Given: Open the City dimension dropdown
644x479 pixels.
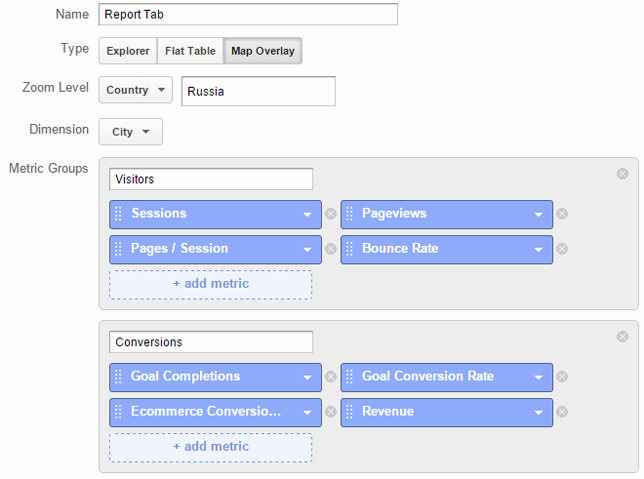Looking at the screenshot, I should pyautogui.click(x=131, y=132).
